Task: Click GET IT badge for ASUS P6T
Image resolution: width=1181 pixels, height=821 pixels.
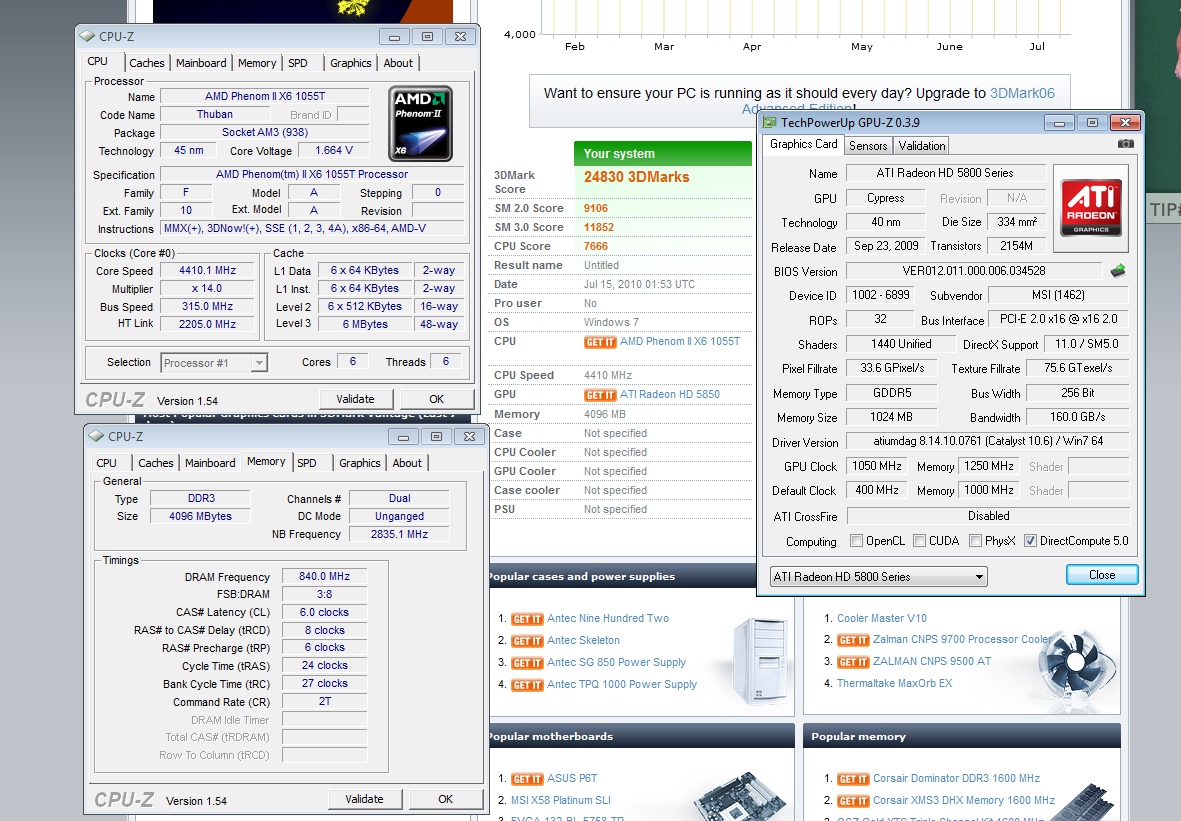Action: 526,780
